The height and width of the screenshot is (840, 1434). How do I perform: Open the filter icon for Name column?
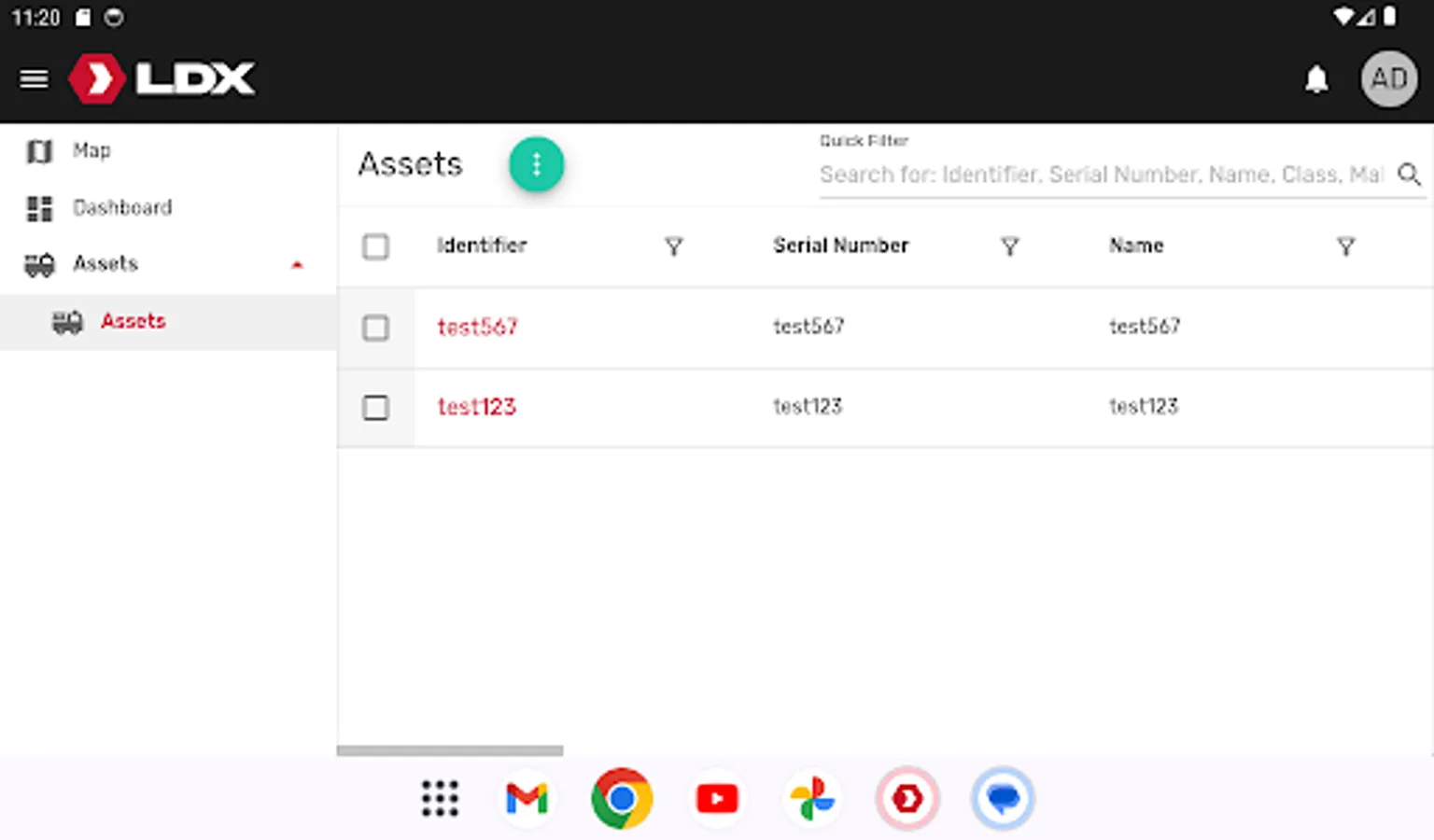click(x=1345, y=246)
